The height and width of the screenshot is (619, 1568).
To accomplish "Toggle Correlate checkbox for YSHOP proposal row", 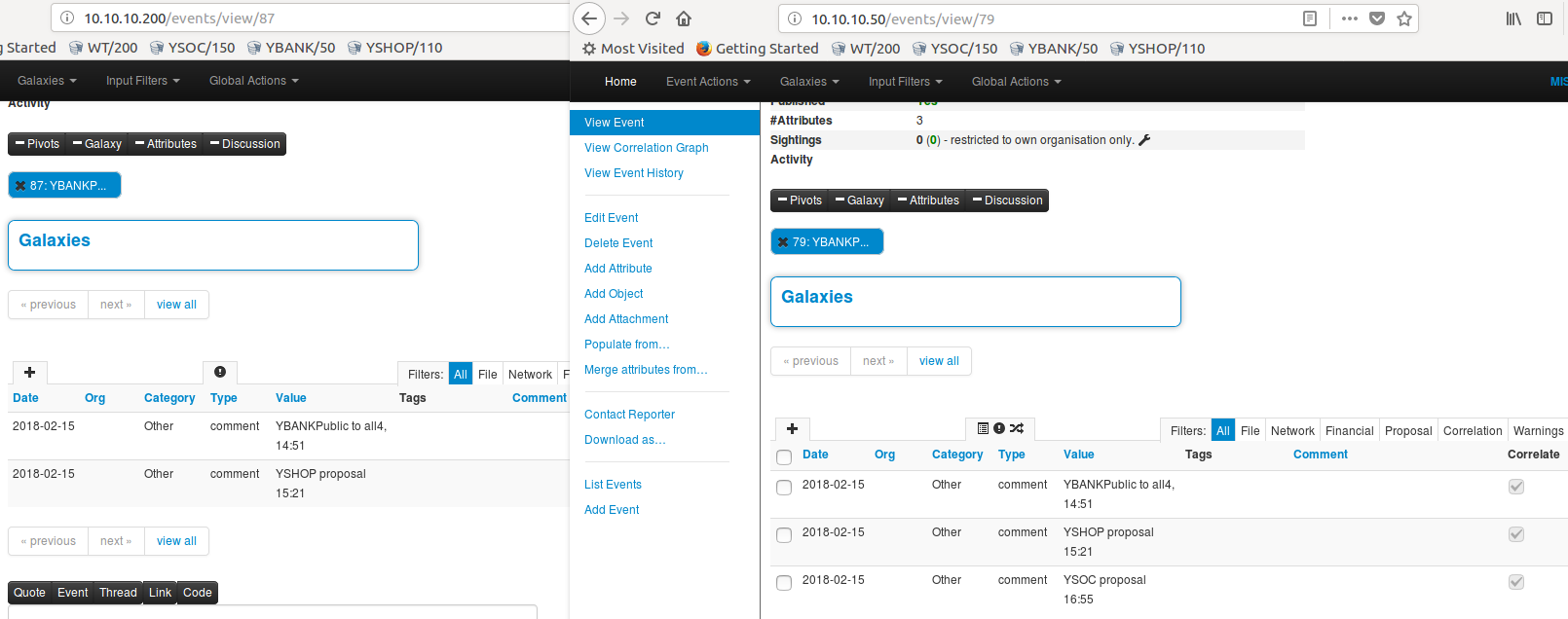I will click(1516, 534).
